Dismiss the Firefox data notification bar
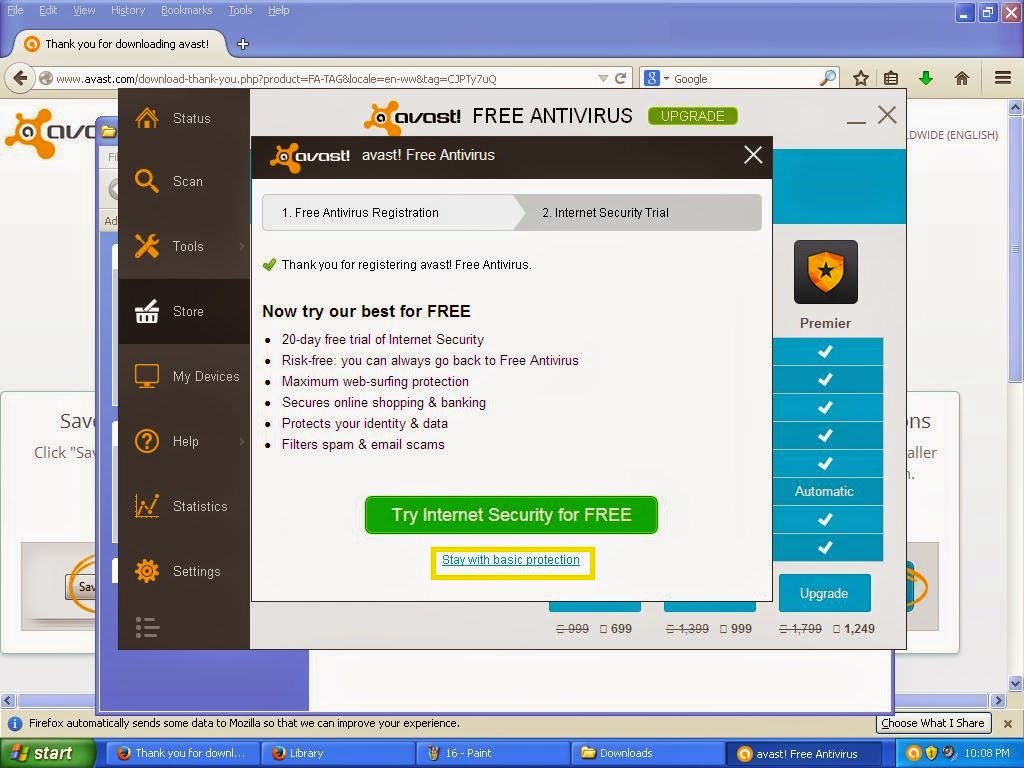This screenshot has width=1024, height=768. pyautogui.click(x=1008, y=724)
